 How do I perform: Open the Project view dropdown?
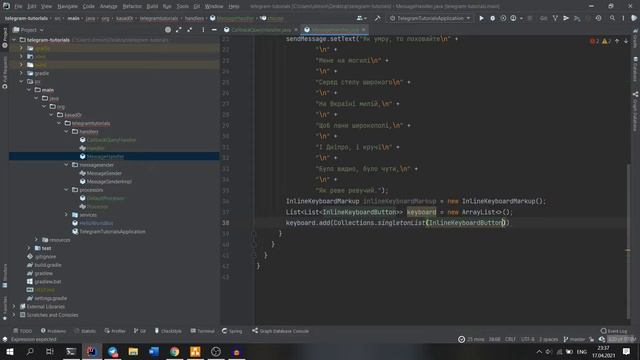[x=28, y=30]
